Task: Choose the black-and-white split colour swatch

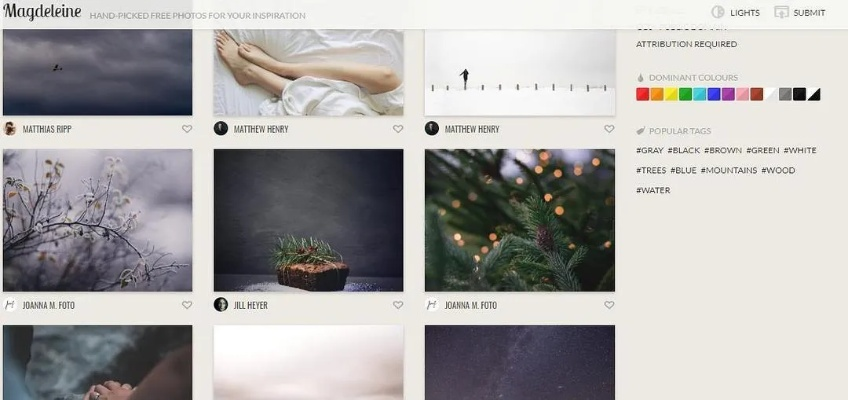Action: (x=813, y=94)
